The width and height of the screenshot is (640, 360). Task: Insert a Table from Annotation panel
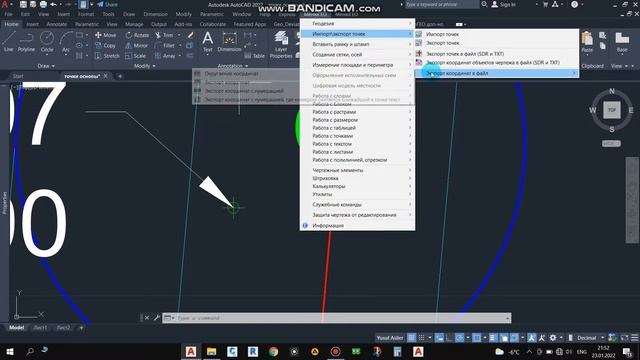pos(255,56)
